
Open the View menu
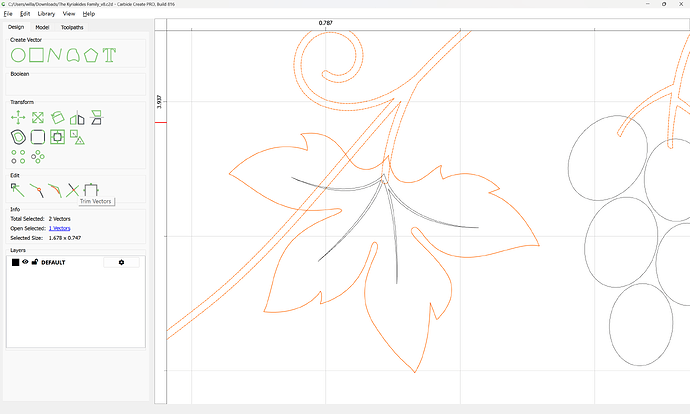point(69,14)
